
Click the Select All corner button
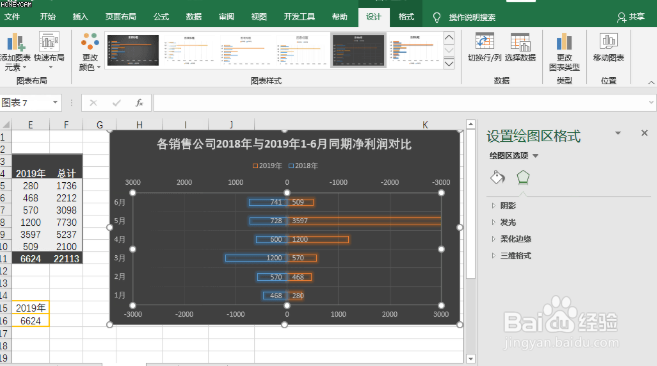(5, 125)
